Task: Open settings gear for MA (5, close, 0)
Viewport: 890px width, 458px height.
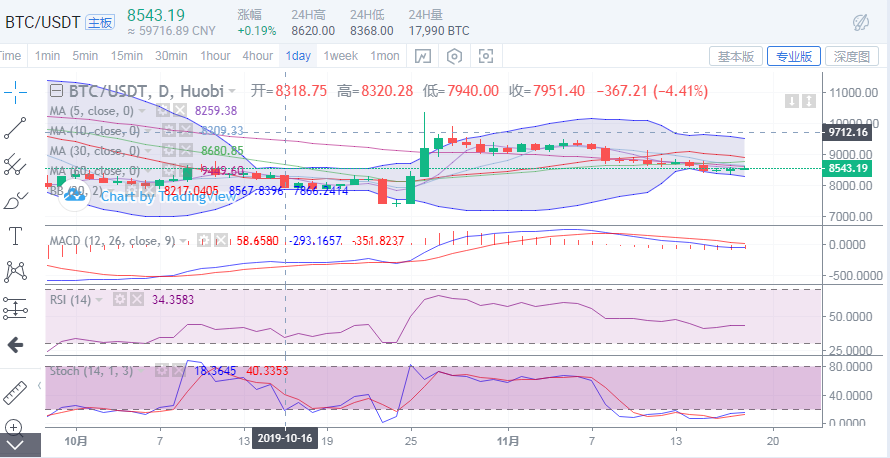Action: [x=163, y=111]
